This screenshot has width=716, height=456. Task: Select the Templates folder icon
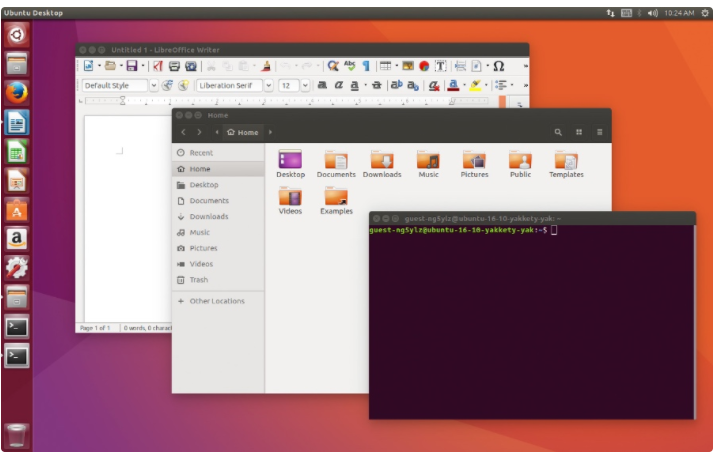(x=566, y=160)
